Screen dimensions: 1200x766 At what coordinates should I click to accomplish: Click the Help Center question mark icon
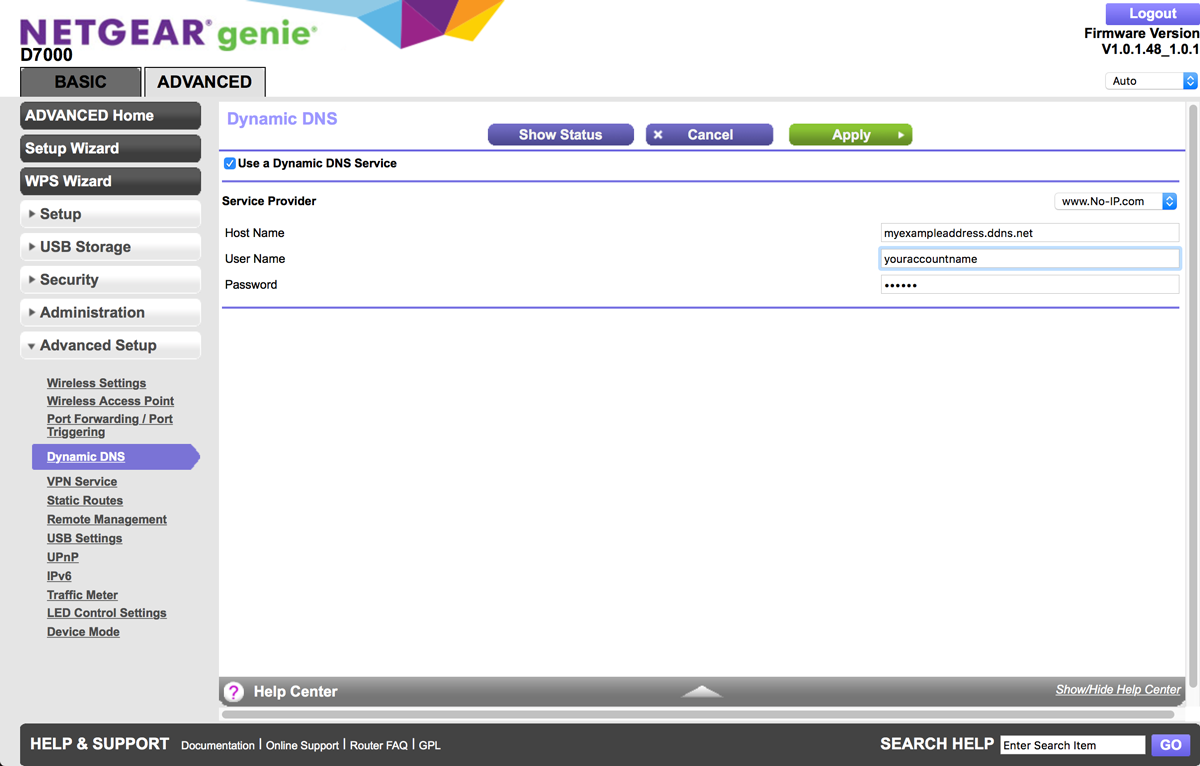coord(233,692)
